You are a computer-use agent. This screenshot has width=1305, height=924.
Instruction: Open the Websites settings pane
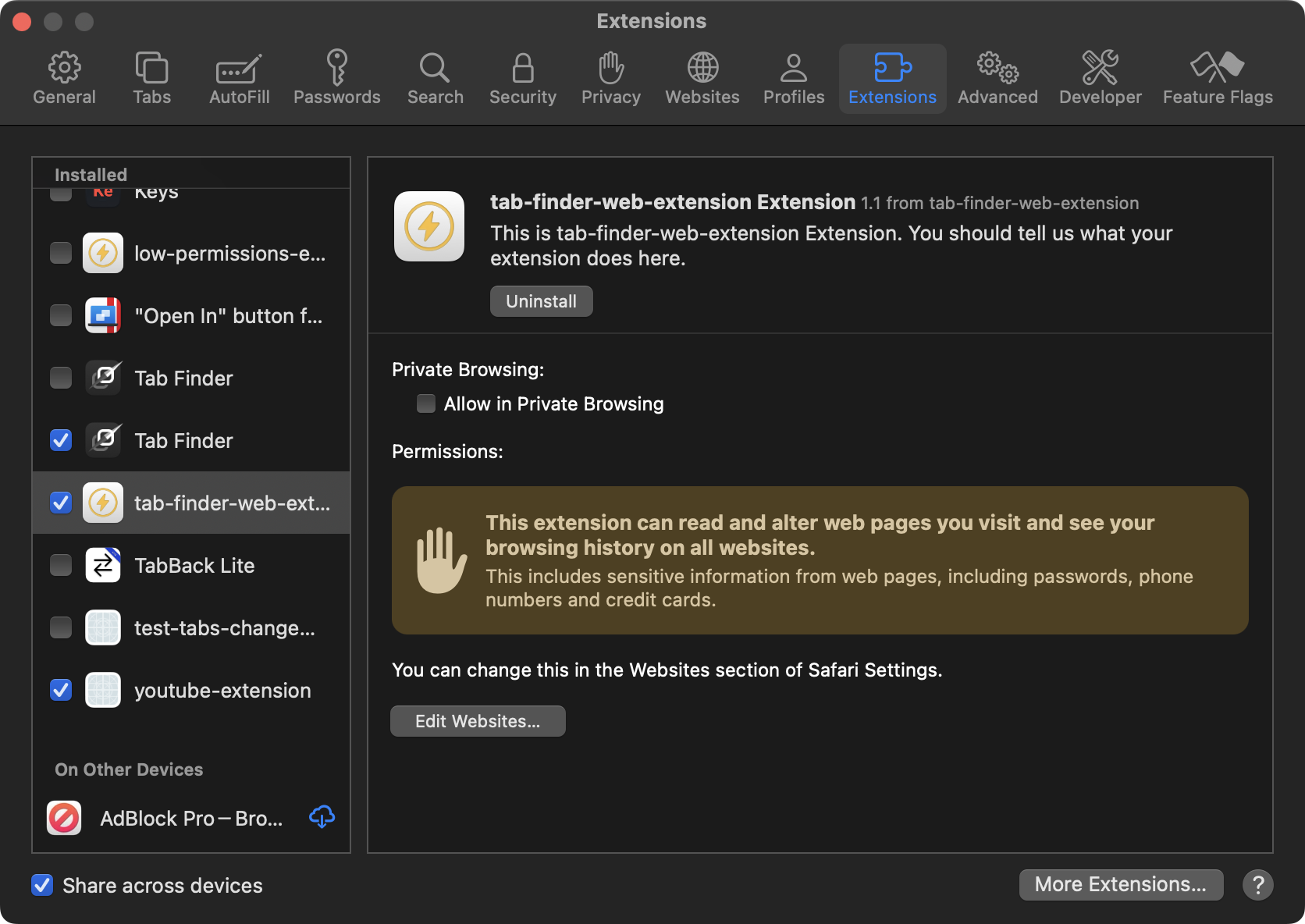[x=702, y=78]
